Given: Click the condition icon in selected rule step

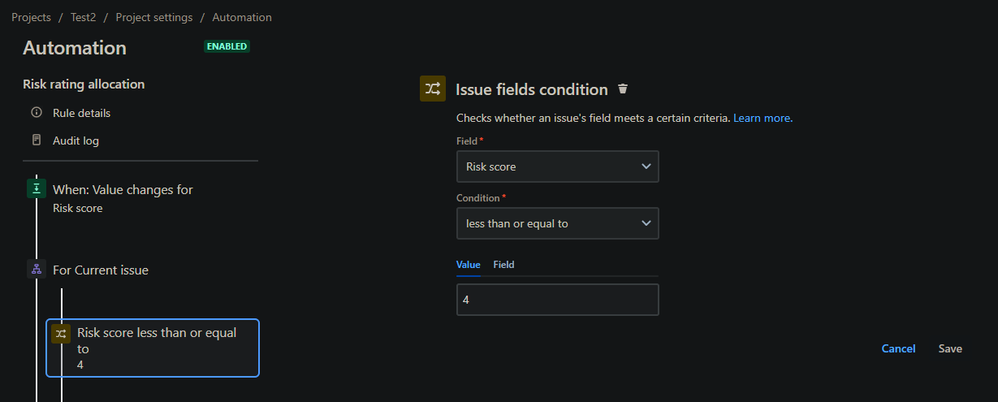Looking at the screenshot, I should tap(60, 333).
